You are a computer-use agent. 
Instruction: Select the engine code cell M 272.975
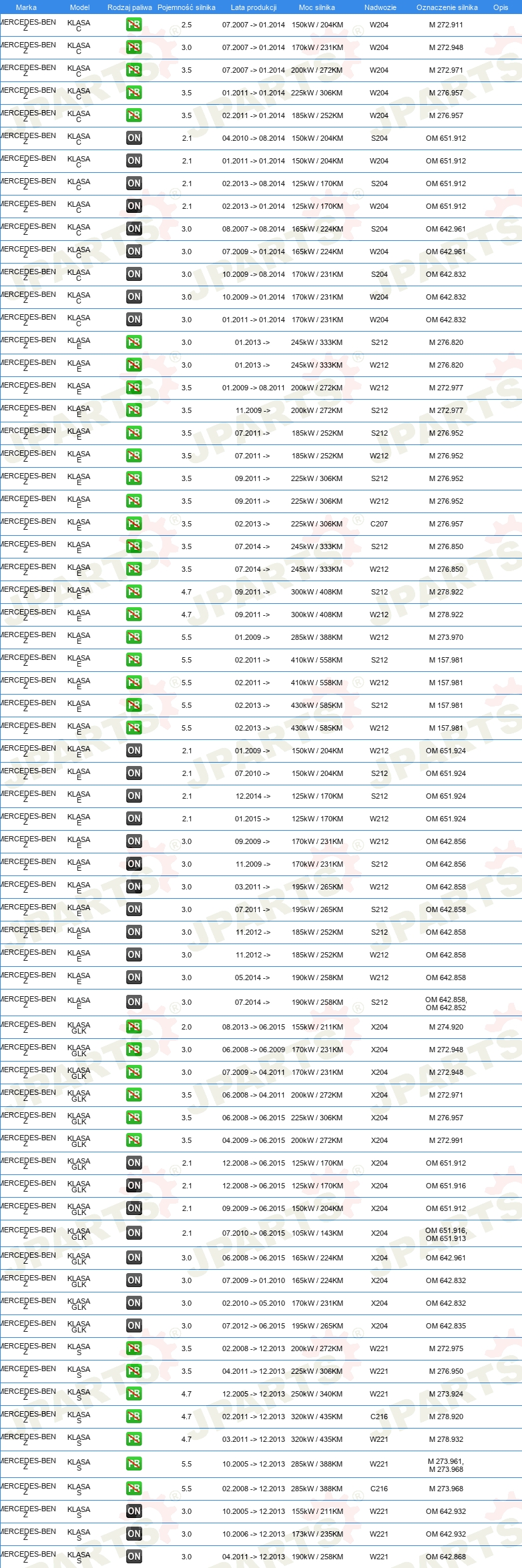pyautogui.click(x=446, y=1348)
